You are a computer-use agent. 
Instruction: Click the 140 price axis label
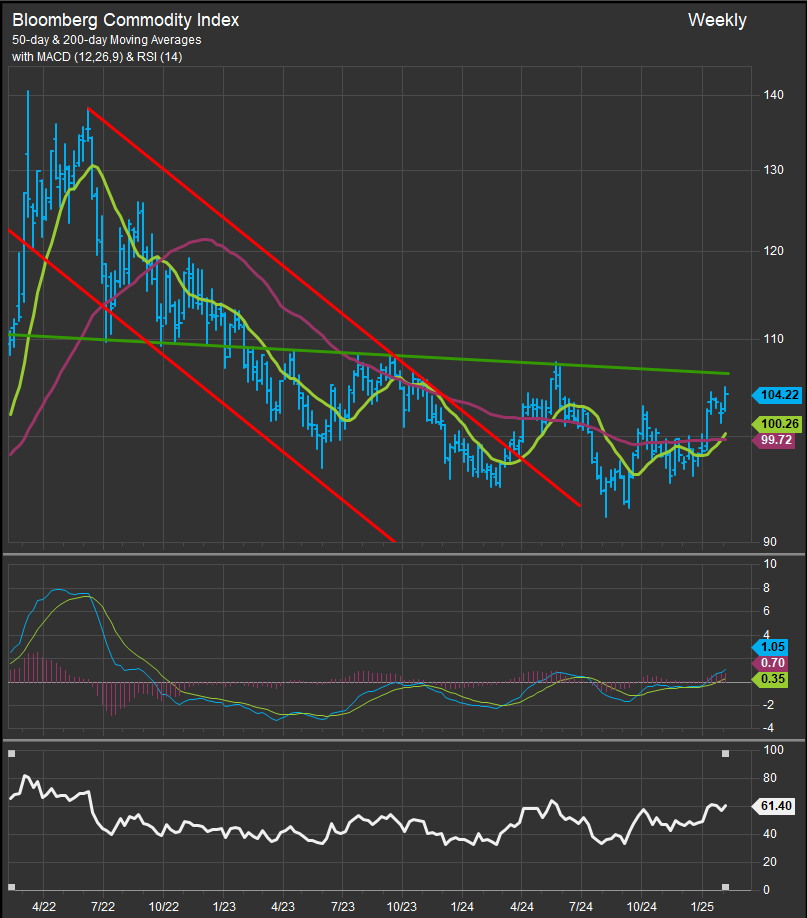(773, 95)
